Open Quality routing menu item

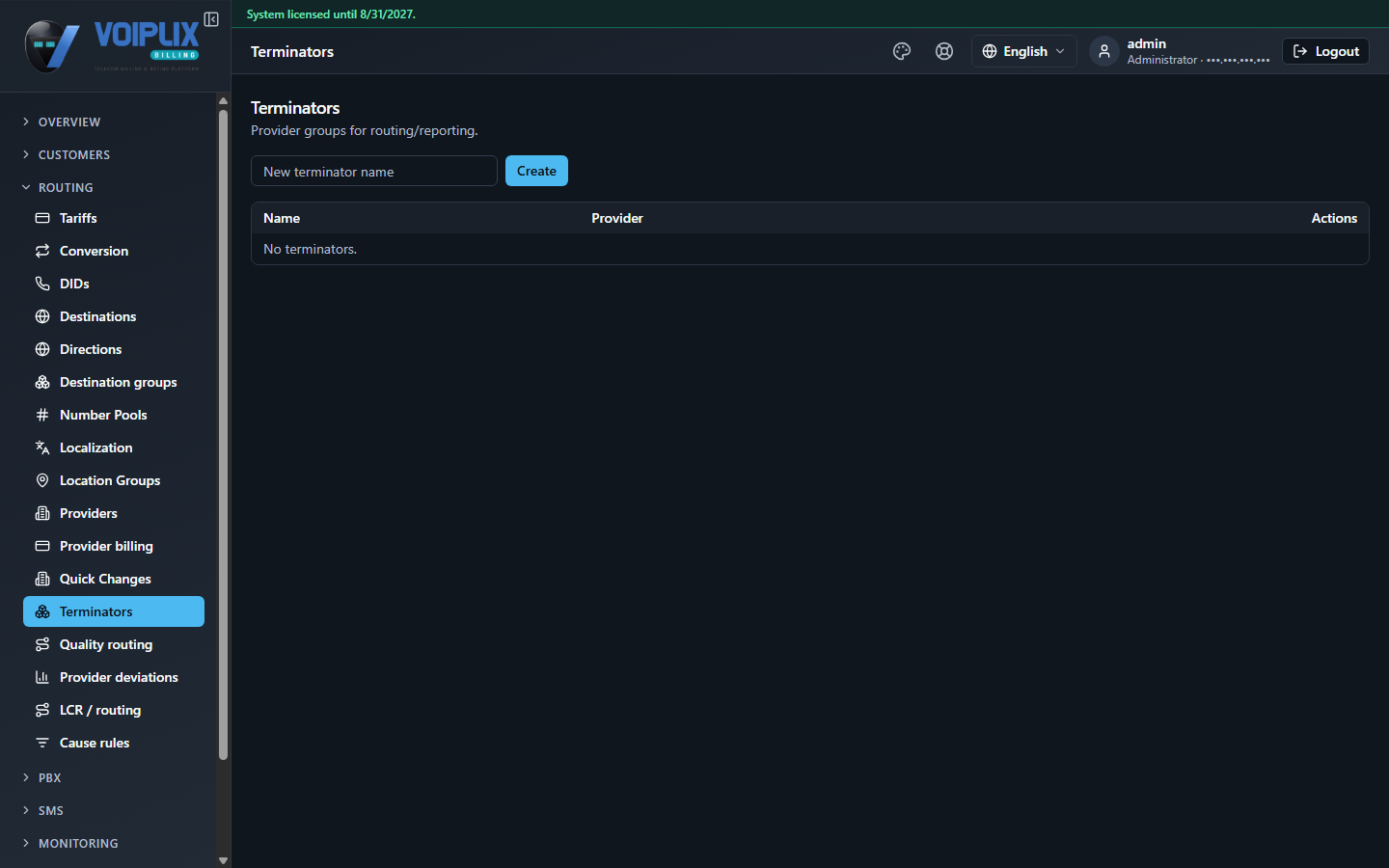click(x=114, y=644)
